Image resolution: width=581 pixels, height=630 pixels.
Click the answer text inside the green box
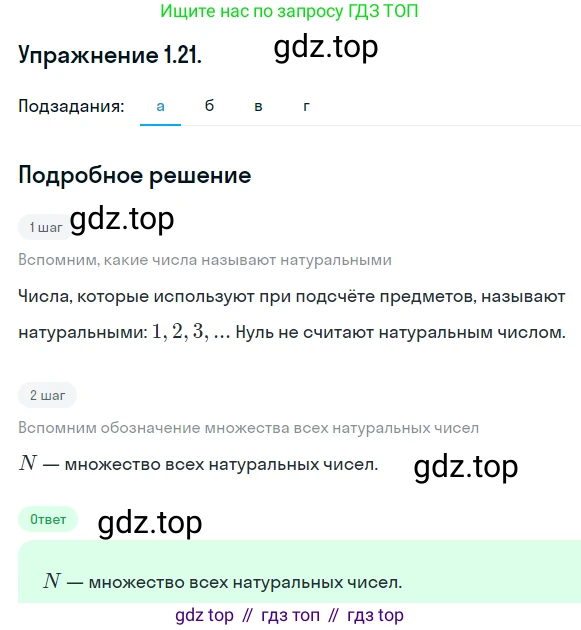coord(223,582)
